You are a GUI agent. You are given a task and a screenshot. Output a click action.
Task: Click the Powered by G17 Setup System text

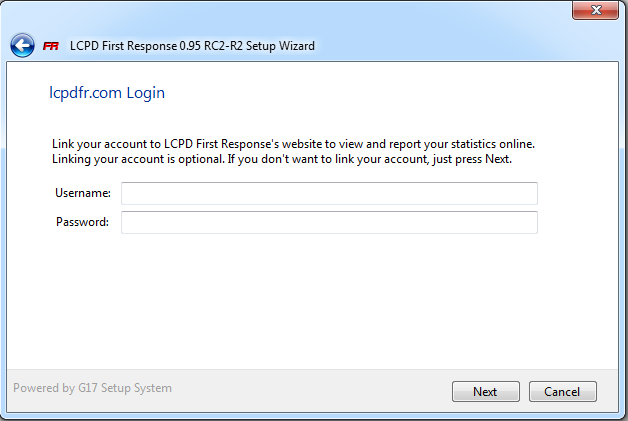point(92,388)
